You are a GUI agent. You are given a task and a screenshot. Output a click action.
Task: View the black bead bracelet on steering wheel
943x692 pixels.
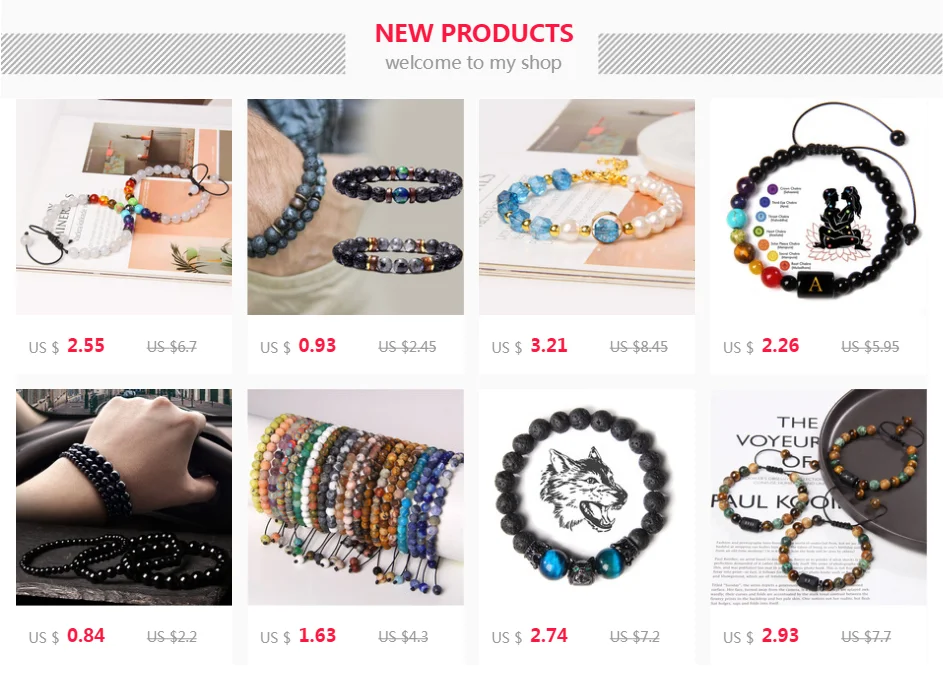click(124, 497)
